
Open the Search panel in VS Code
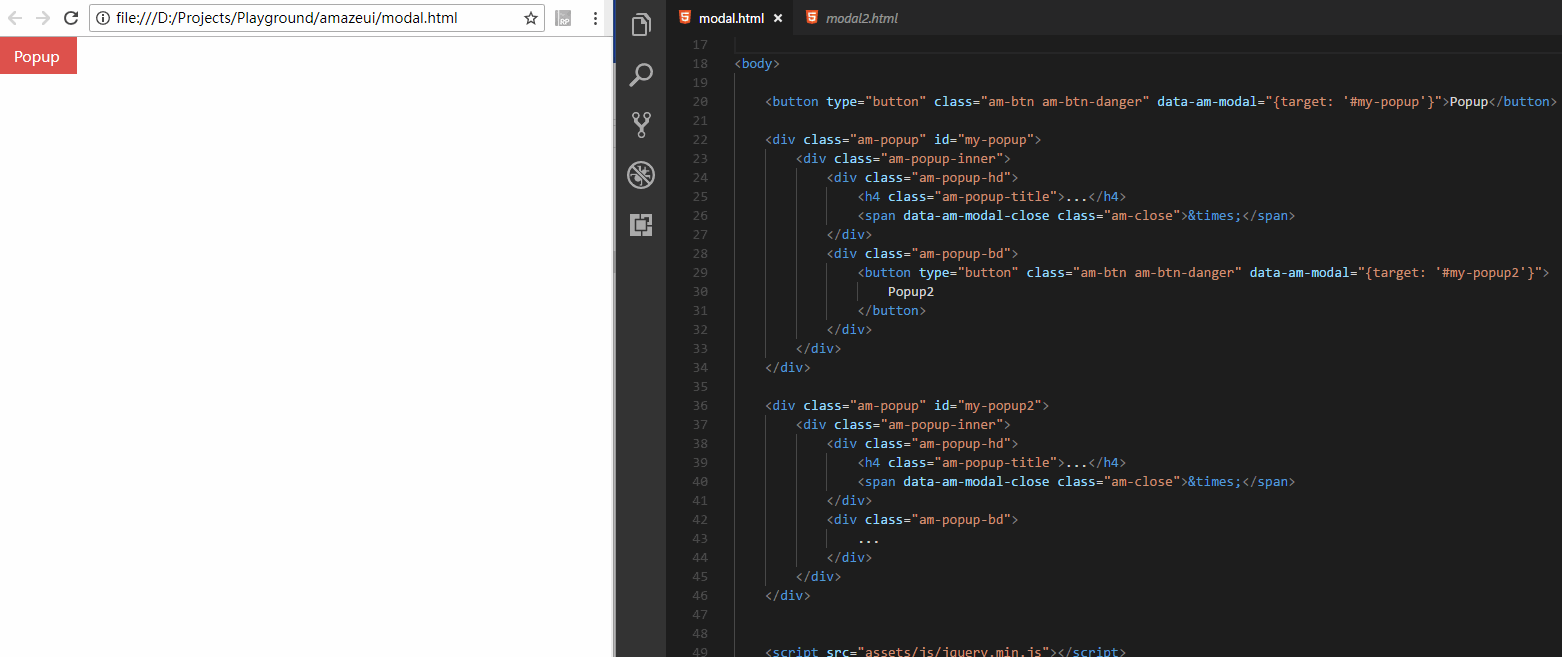640,74
